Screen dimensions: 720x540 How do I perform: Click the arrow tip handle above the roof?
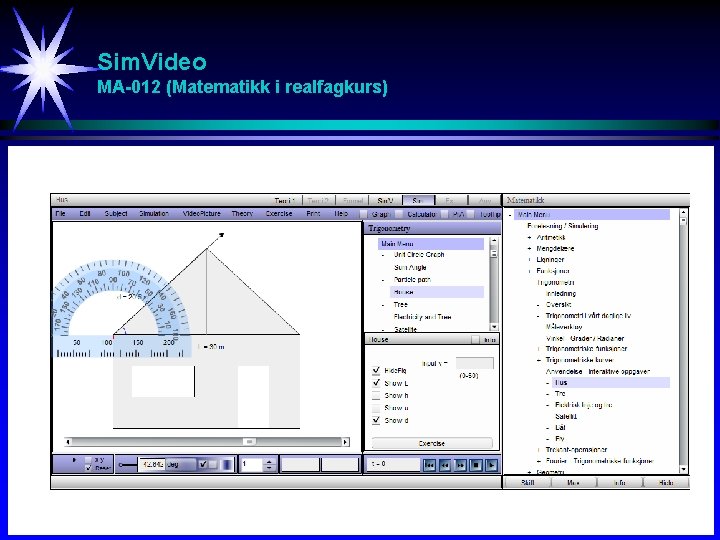click(x=221, y=235)
